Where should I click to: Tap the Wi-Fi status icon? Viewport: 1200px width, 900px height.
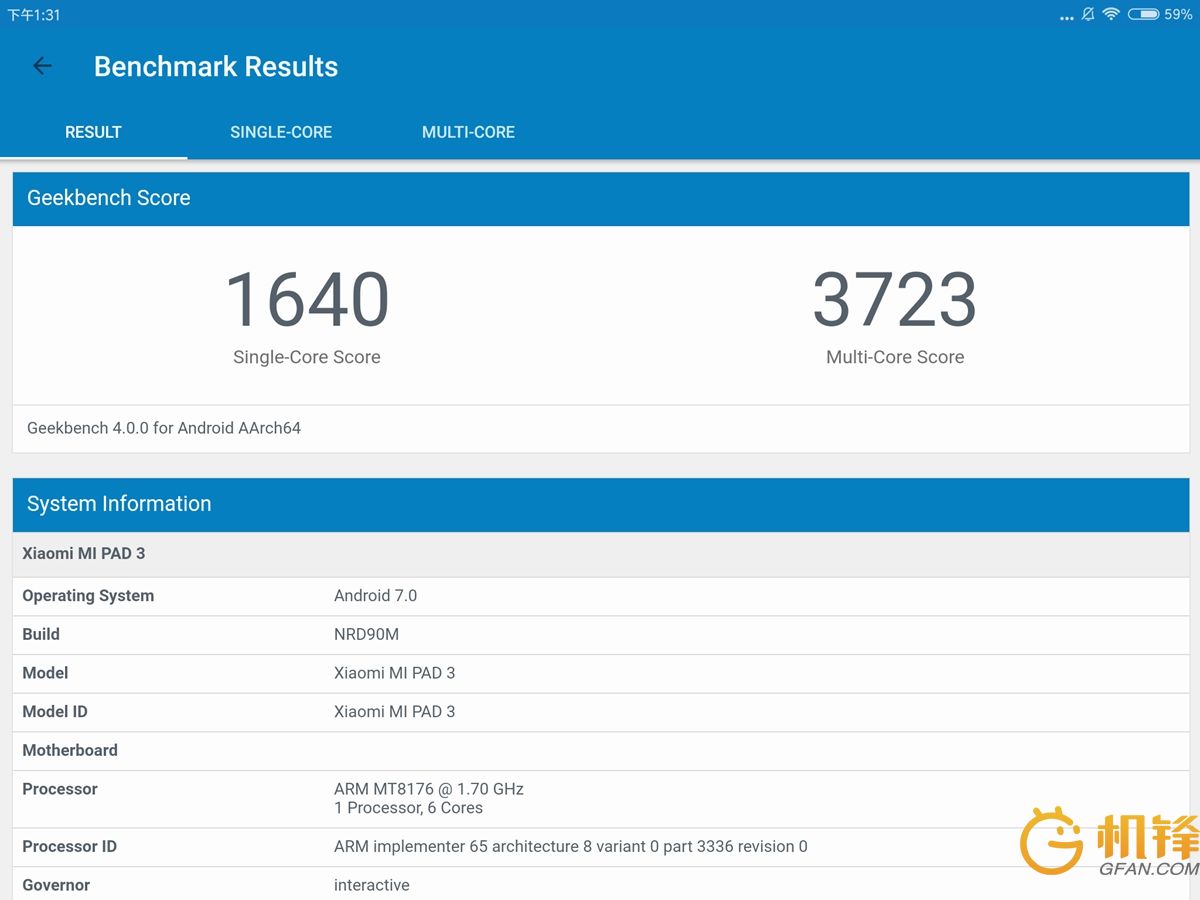point(1111,15)
